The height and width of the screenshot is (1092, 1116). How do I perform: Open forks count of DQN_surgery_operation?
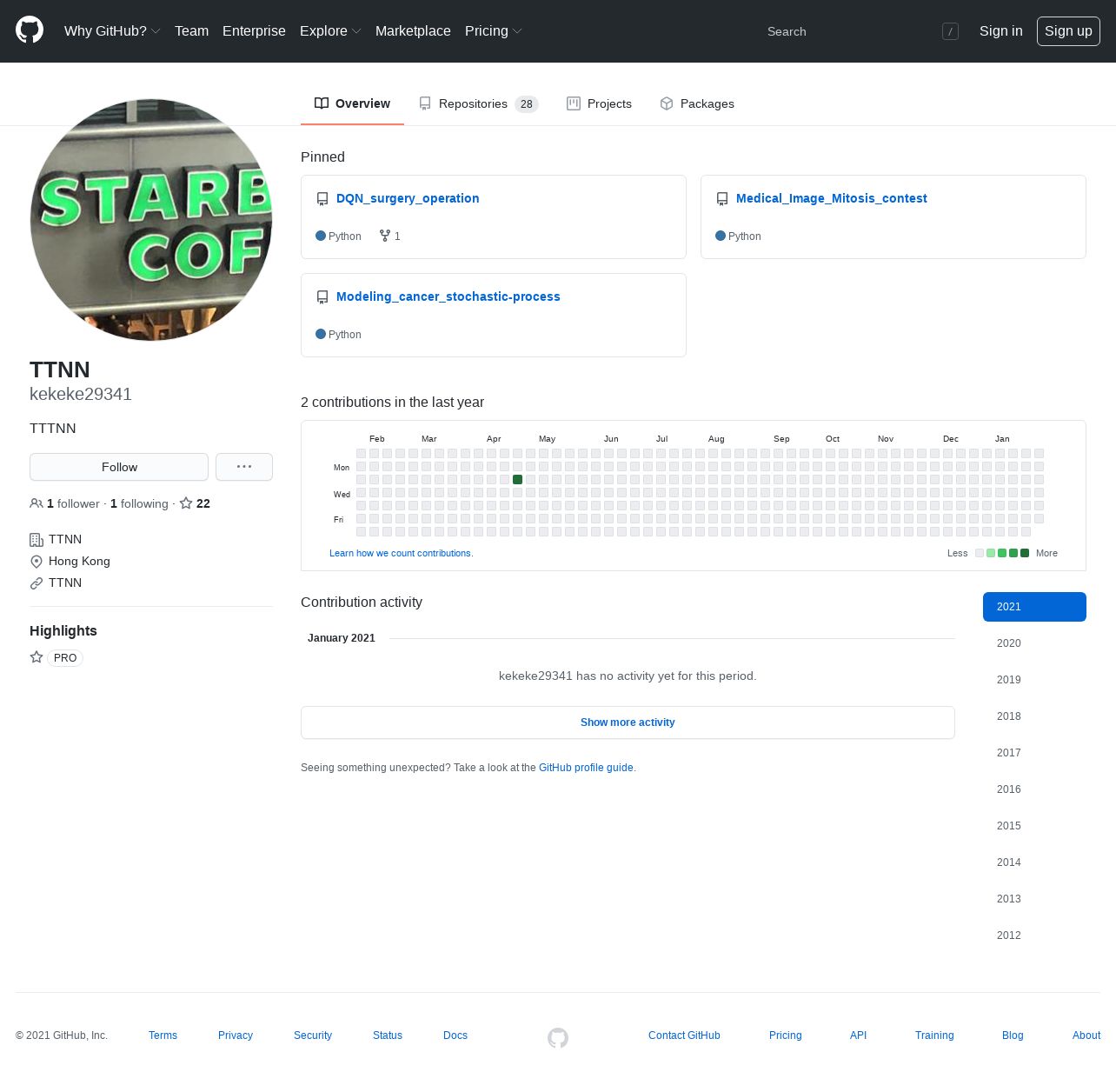[x=390, y=236]
